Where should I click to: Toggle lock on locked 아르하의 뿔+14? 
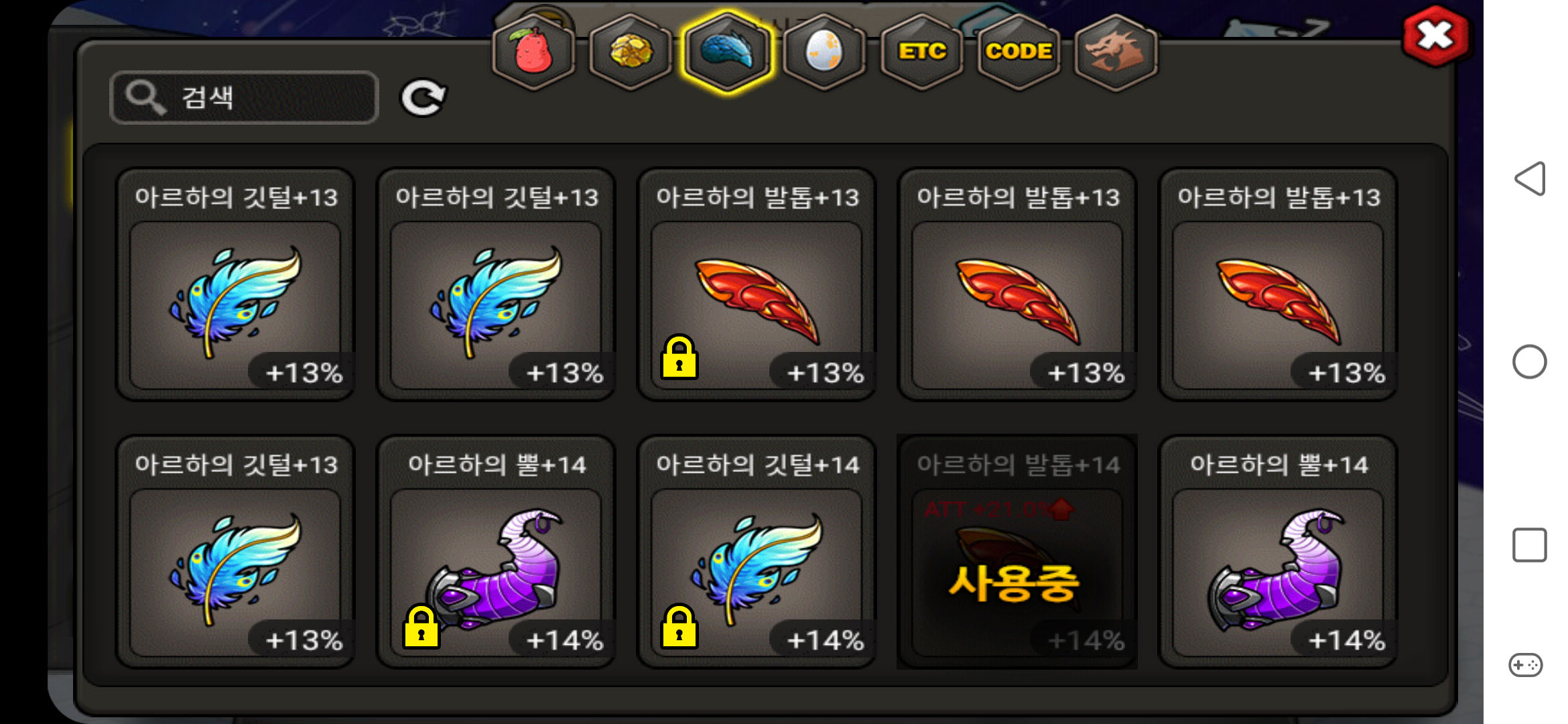tap(421, 627)
